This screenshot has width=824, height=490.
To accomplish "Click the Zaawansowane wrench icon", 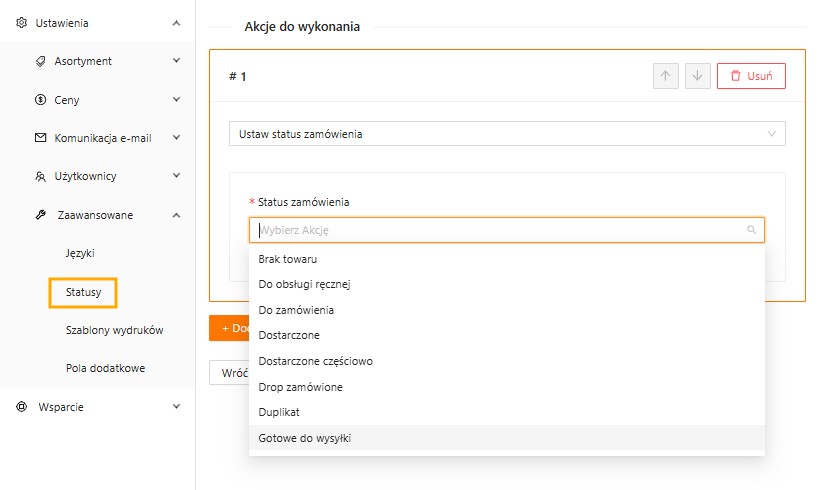I will tap(41, 215).
